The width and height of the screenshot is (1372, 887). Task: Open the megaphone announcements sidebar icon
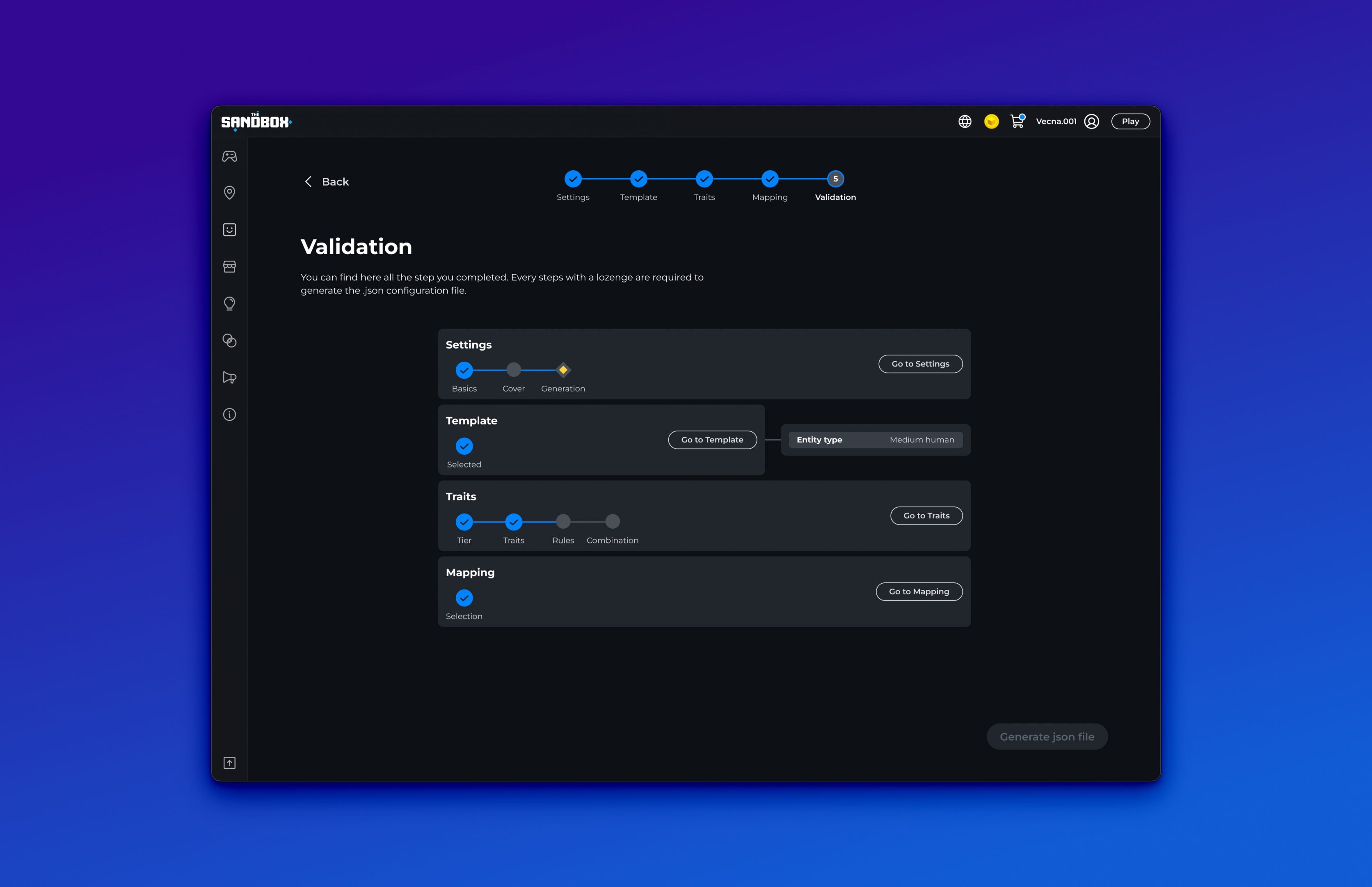coord(229,377)
